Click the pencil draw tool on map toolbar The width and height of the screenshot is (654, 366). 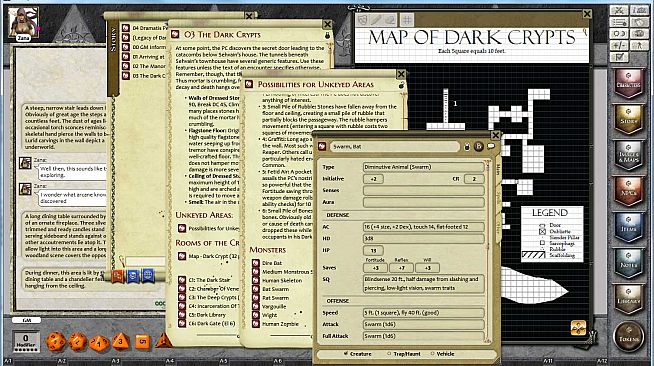[x=377, y=20]
